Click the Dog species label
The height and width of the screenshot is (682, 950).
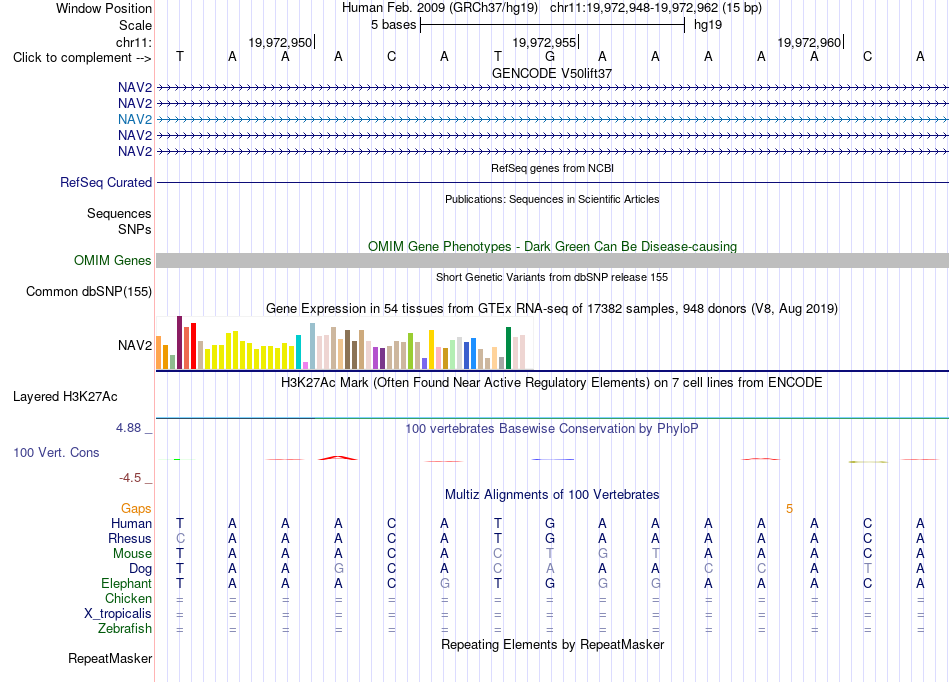[140, 569]
